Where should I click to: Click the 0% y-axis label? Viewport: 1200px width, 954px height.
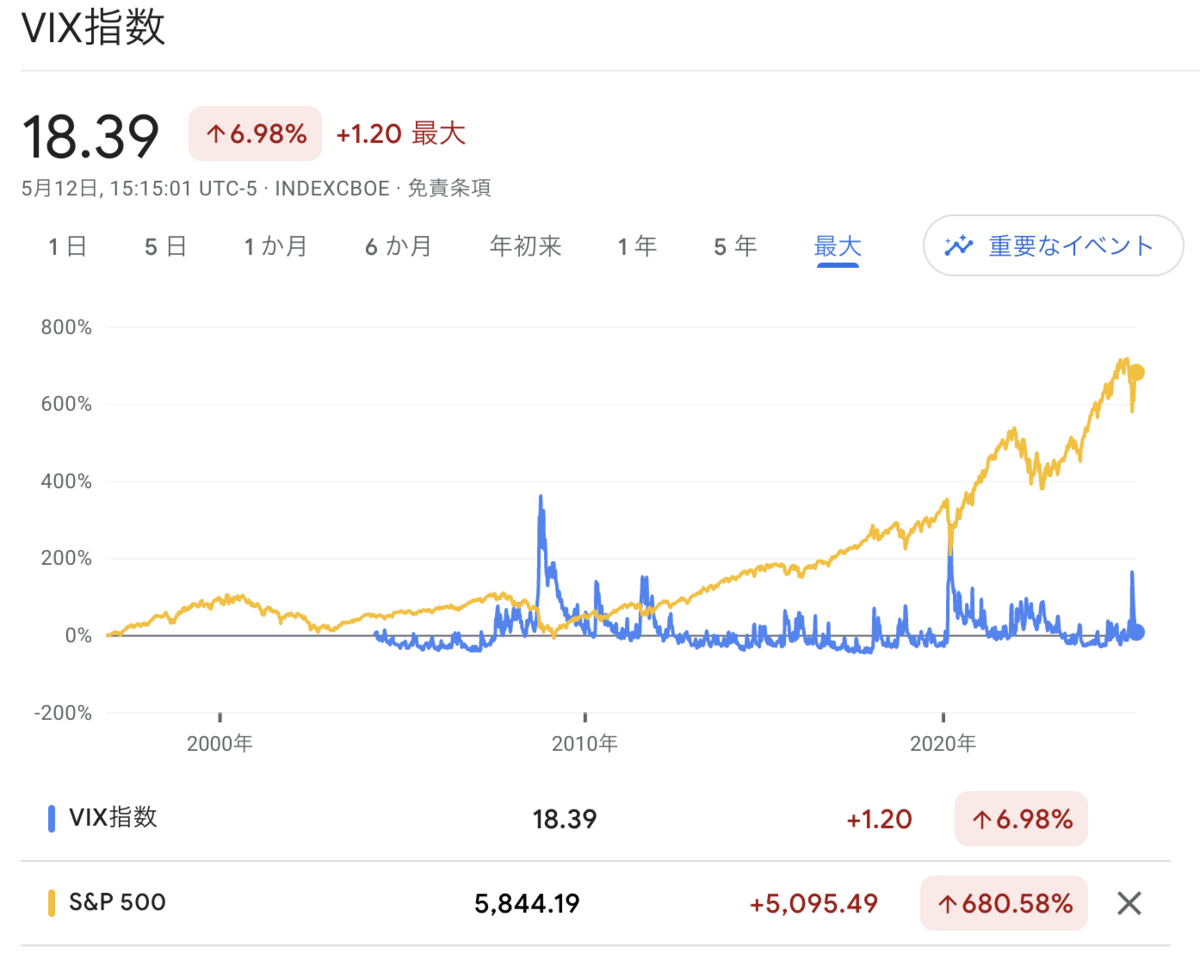(79, 636)
